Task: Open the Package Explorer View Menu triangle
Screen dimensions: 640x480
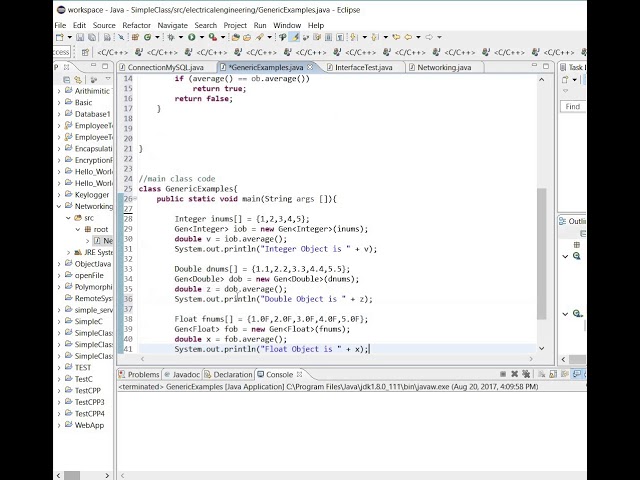Action: 108,78
